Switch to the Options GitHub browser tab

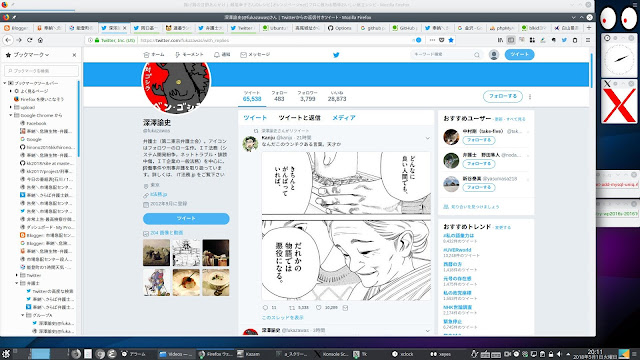point(341,28)
